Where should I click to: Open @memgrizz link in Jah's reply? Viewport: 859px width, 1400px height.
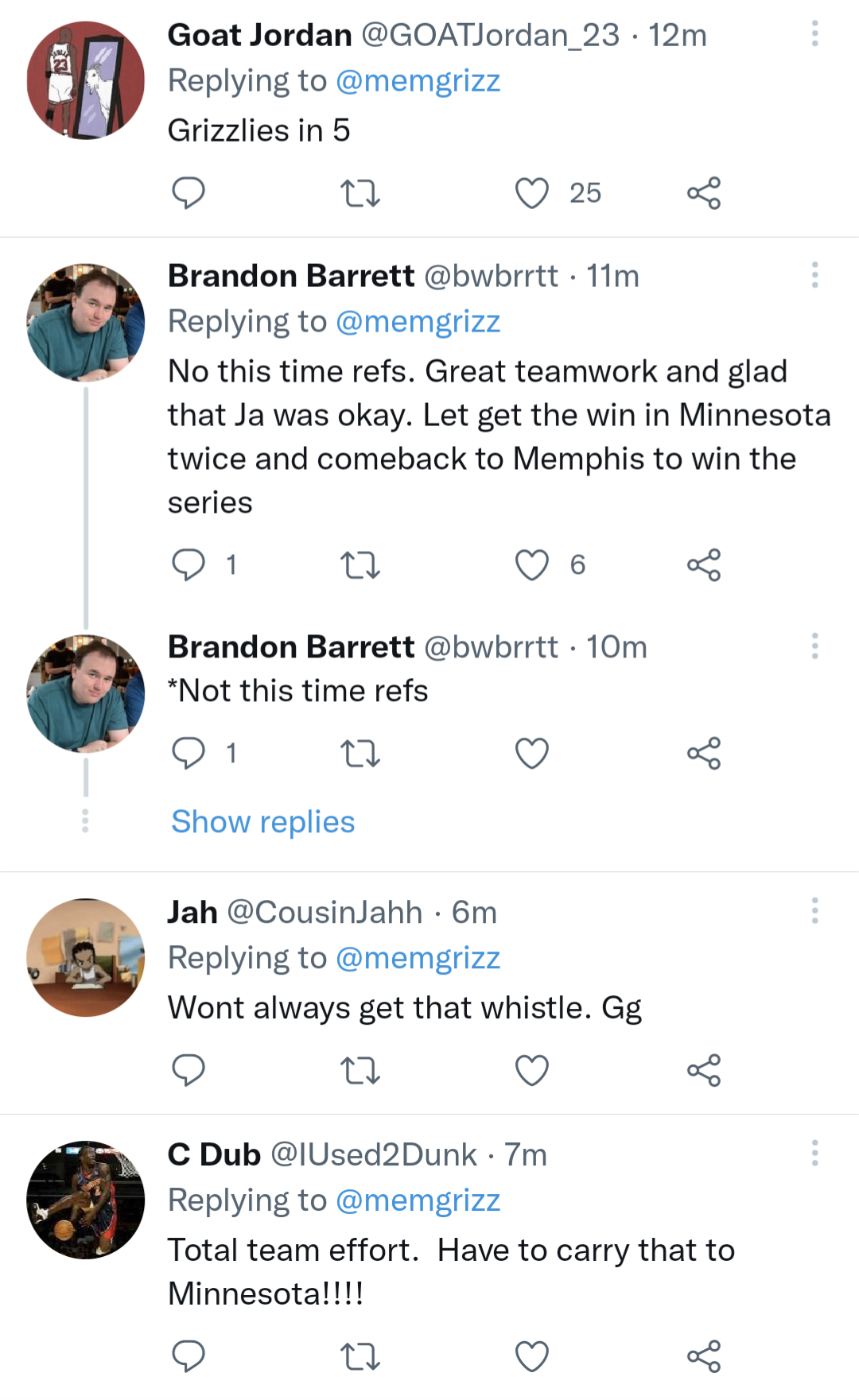click(x=418, y=958)
